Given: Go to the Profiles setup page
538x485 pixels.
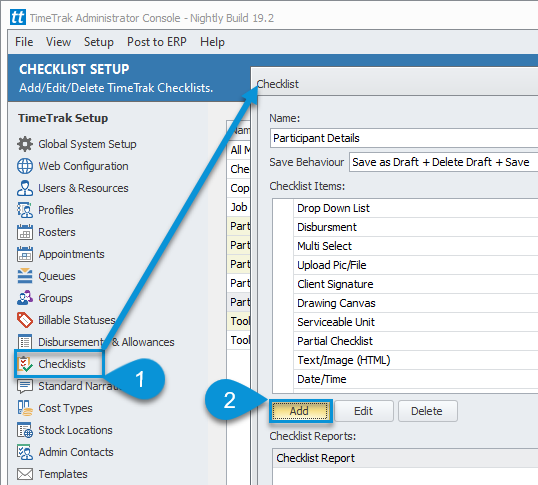Looking at the screenshot, I should pyautogui.click(x=56, y=210).
